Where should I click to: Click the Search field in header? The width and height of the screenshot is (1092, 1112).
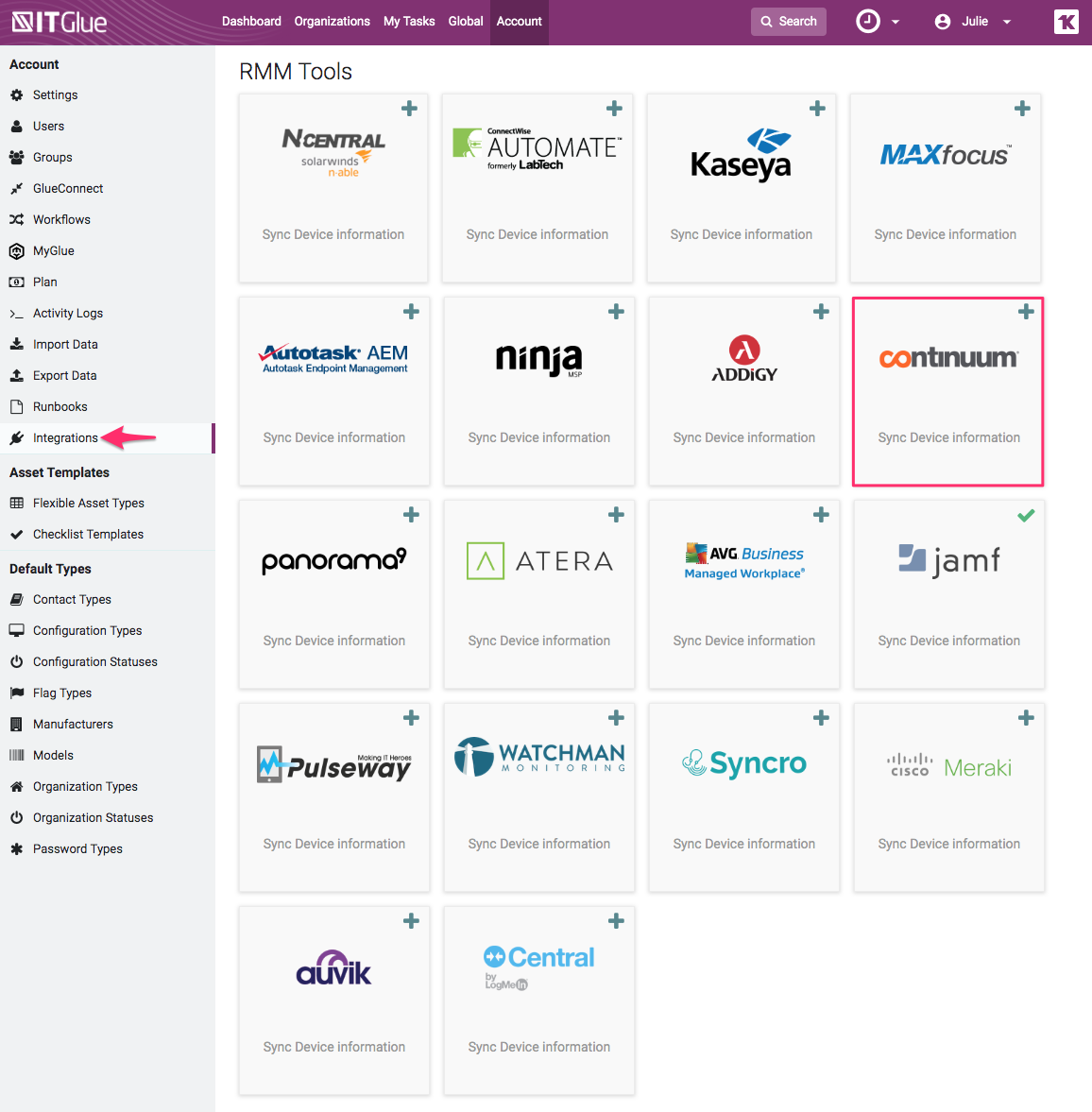[x=789, y=22]
